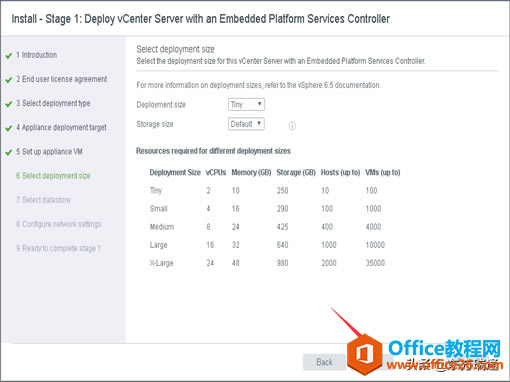Click the checkmark beside Select deployment type
The image size is (510, 382).
pyautogui.click(x=9, y=104)
